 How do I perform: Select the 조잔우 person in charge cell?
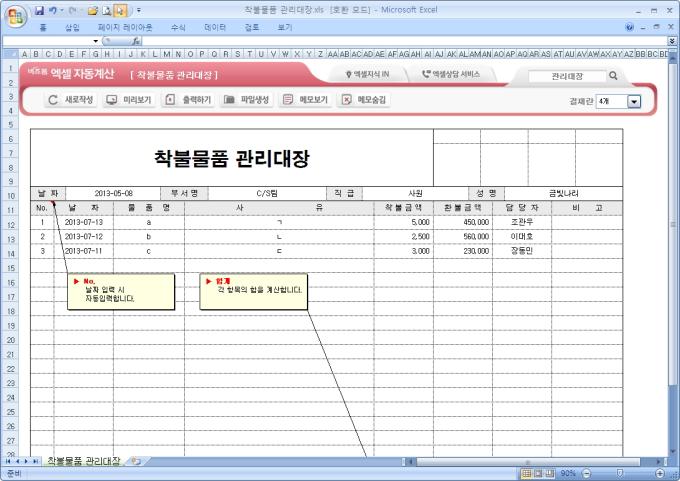pyautogui.click(x=522, y=222)
